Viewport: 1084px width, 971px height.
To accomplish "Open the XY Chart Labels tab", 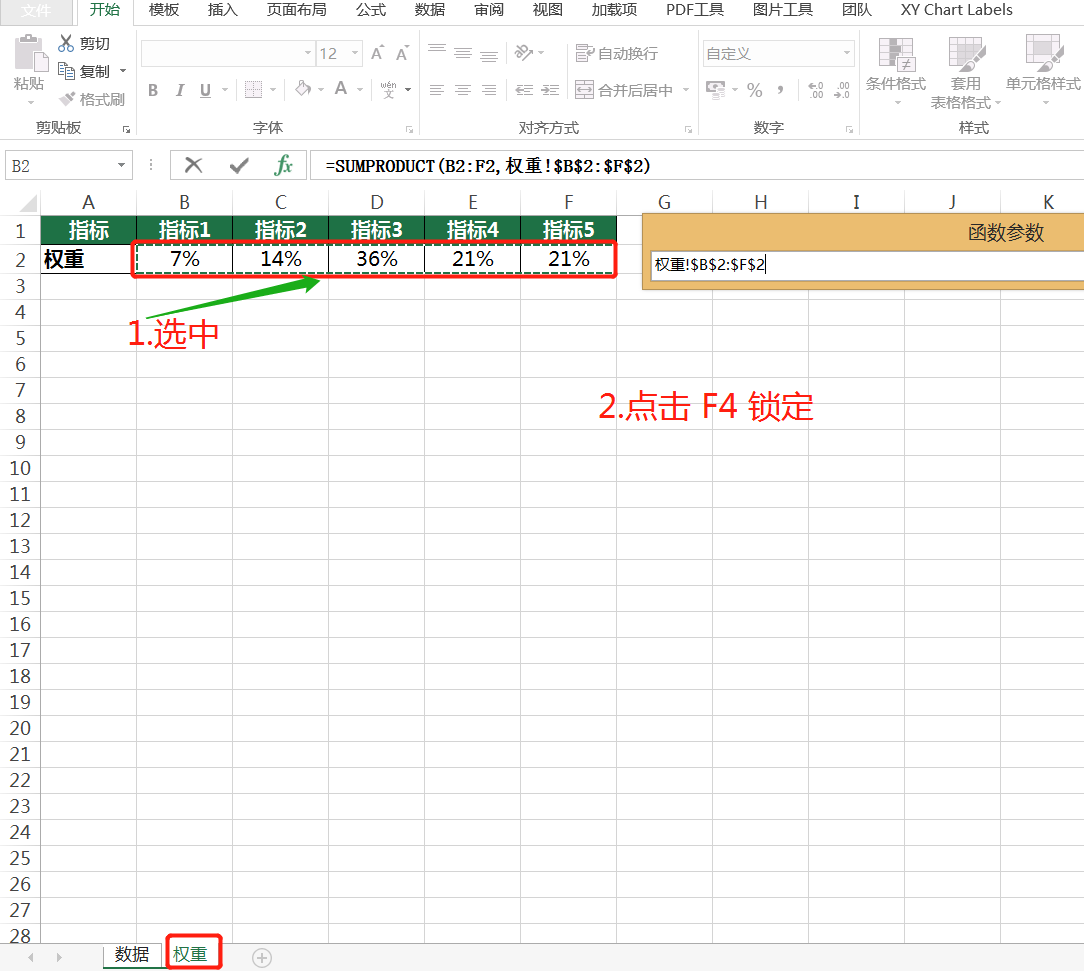I will pyautogui.click(x=956, y=10).
